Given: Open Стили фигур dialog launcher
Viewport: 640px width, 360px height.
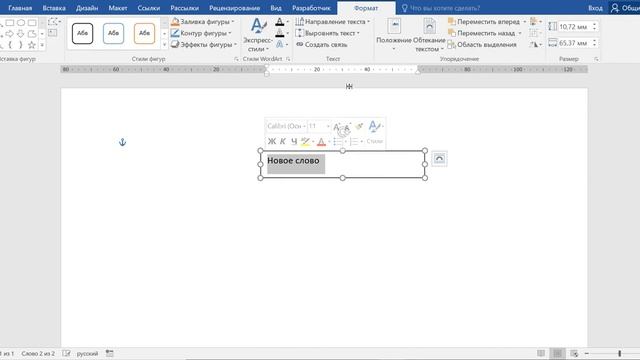Looking at the screenshot, I should pos(236,59).
